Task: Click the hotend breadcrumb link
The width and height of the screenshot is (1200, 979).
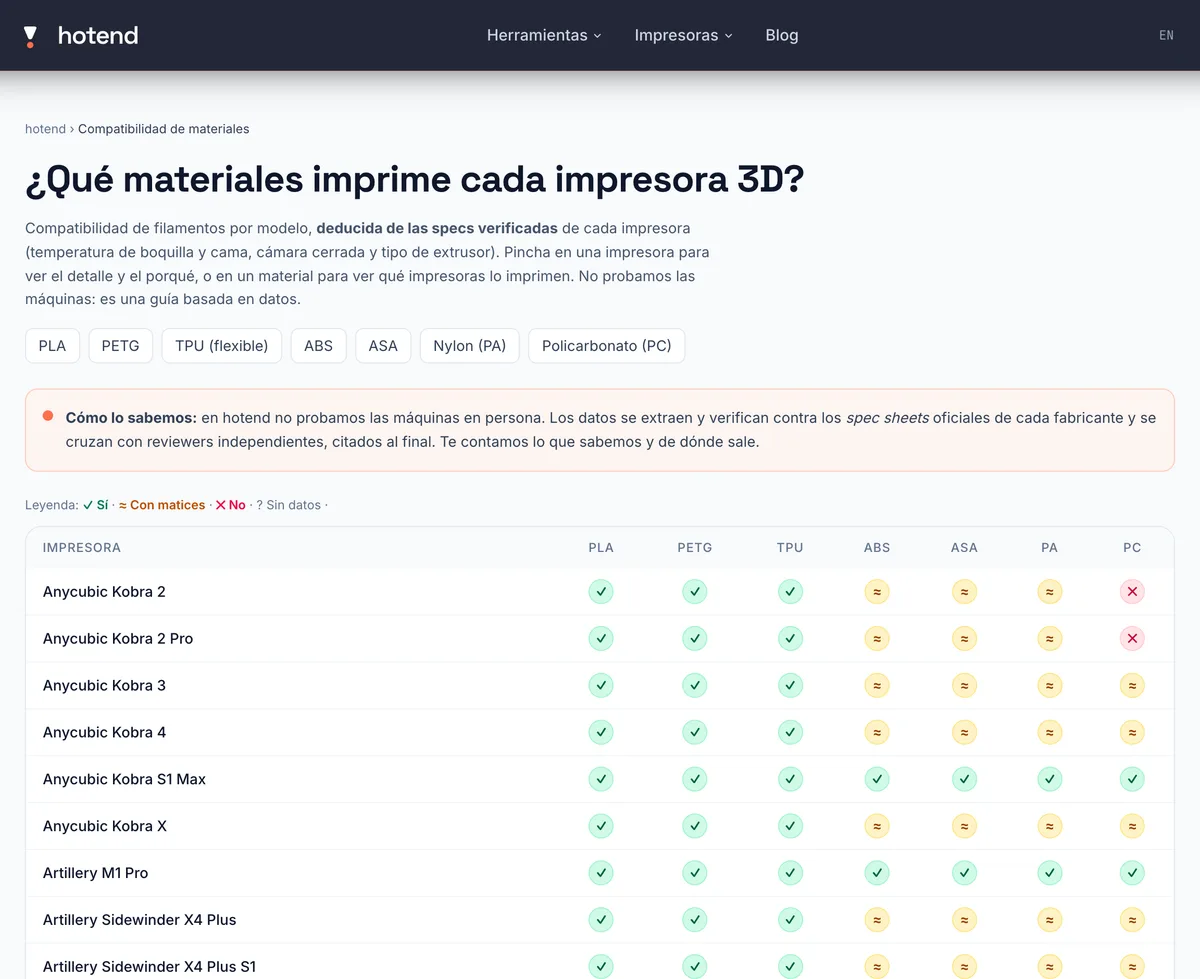Action: (45, 129)
